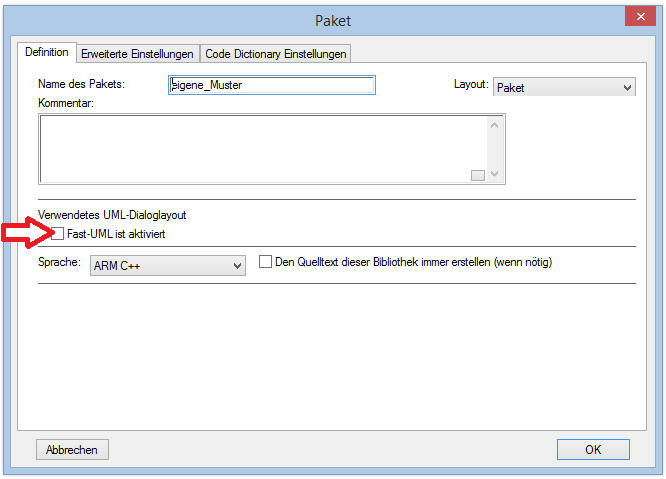Expand the Sprache dropdown set to ARM C++
This screenshot has width=666, height=479.
click(167, 266)
